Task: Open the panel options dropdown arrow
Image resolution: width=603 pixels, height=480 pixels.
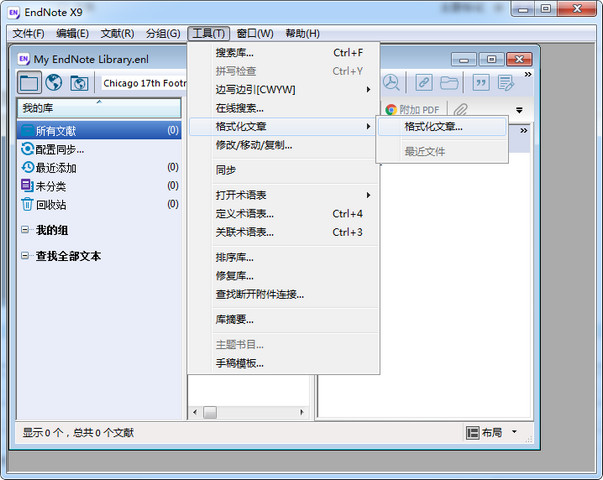Action: [519, 110]
